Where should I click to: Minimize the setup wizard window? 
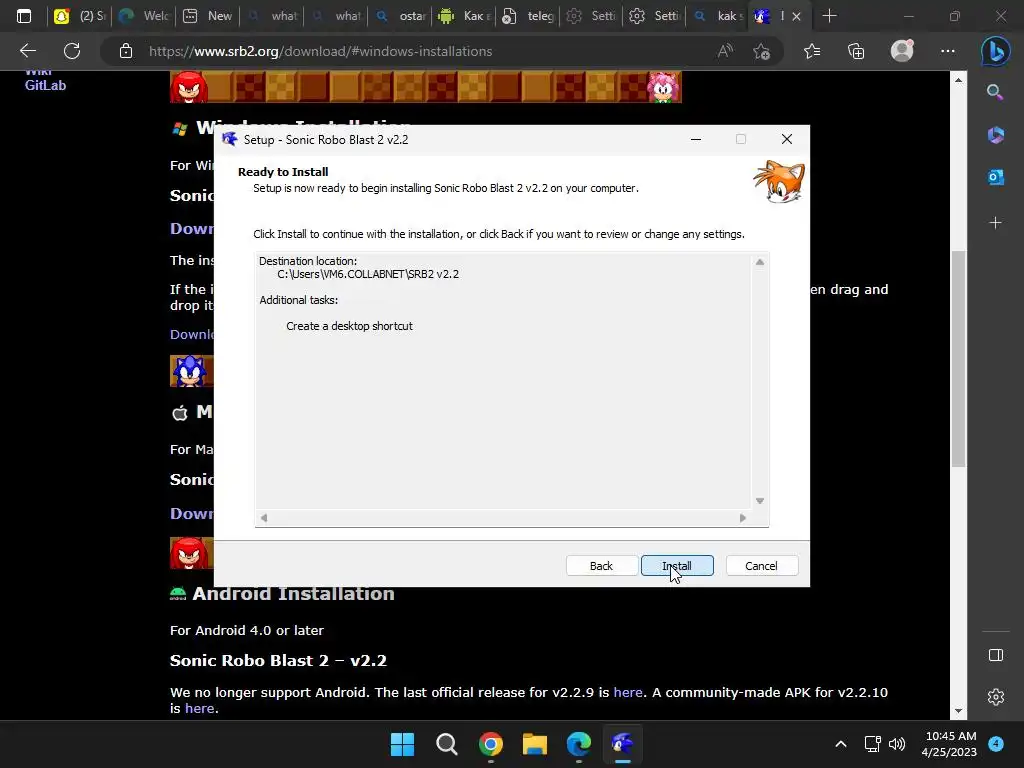(696, 139)
